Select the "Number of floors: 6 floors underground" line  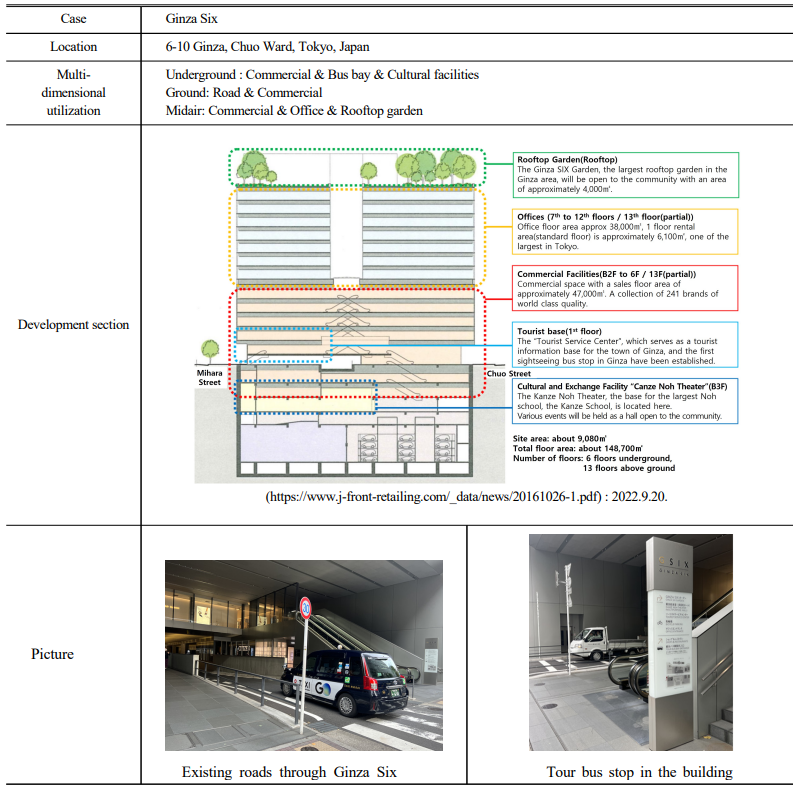point(592,458)
